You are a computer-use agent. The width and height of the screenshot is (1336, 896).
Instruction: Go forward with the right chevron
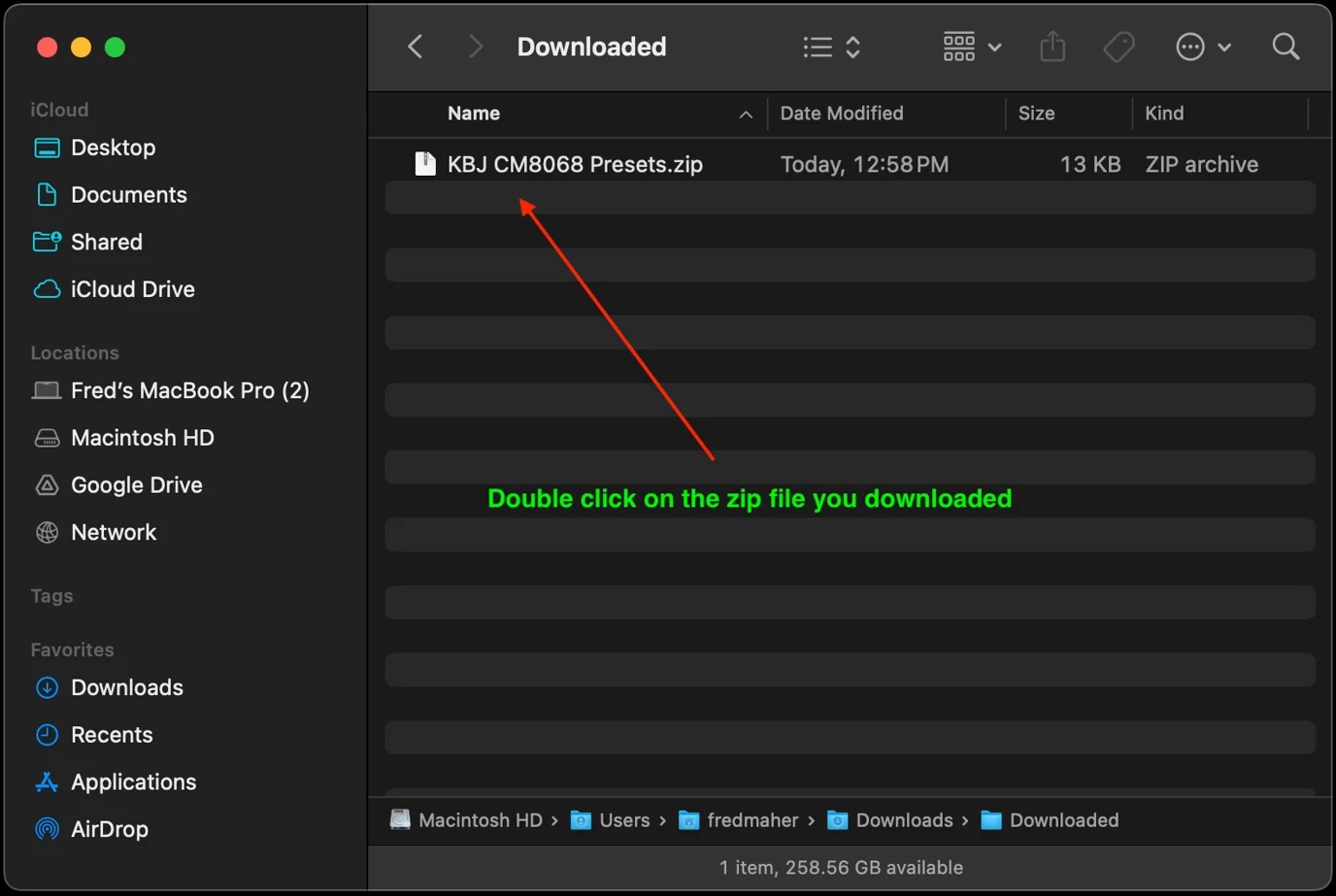pos(475,47)
